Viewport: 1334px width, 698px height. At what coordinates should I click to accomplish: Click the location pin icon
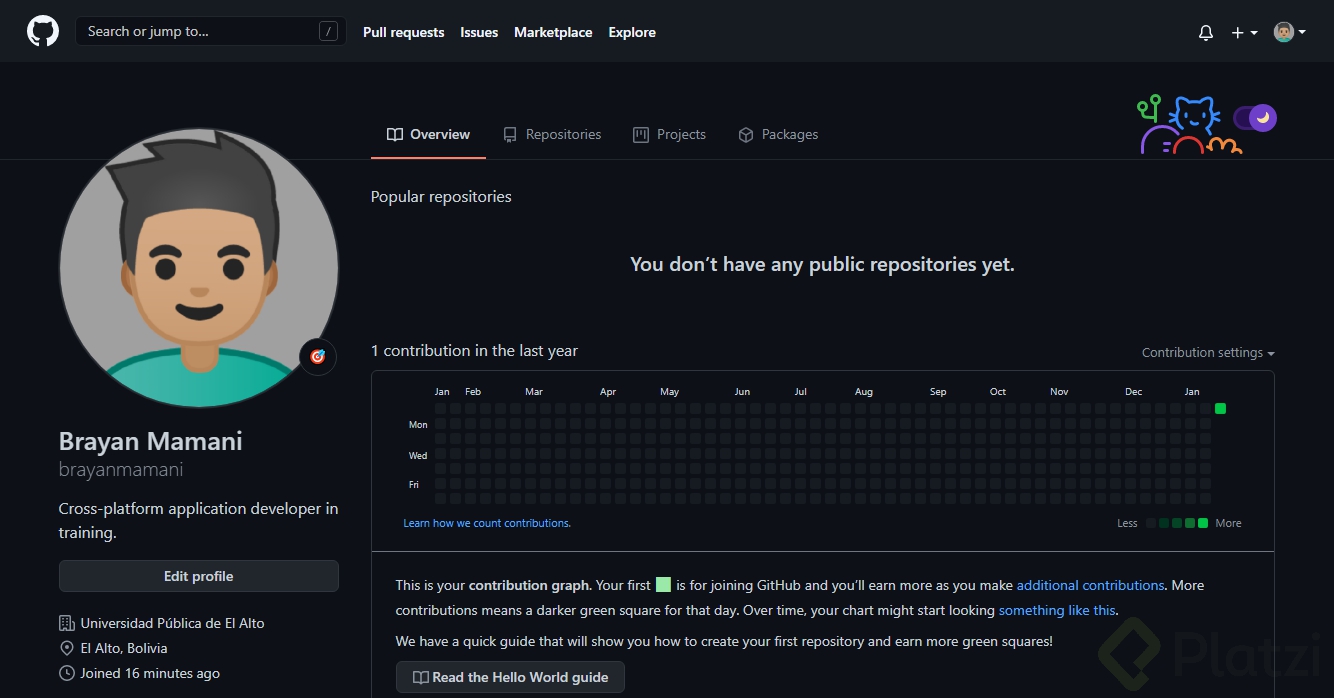tap(67, 648)
